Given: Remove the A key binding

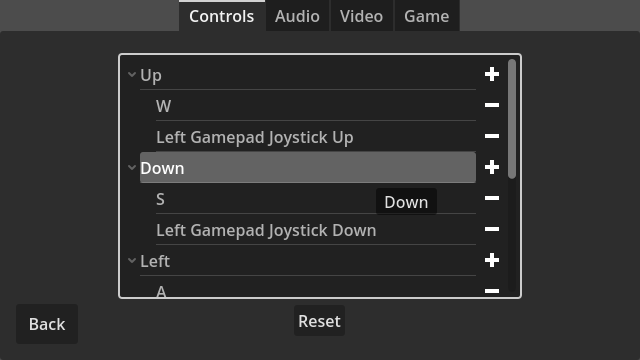Looking at the screenshot, I should [492, 291].
